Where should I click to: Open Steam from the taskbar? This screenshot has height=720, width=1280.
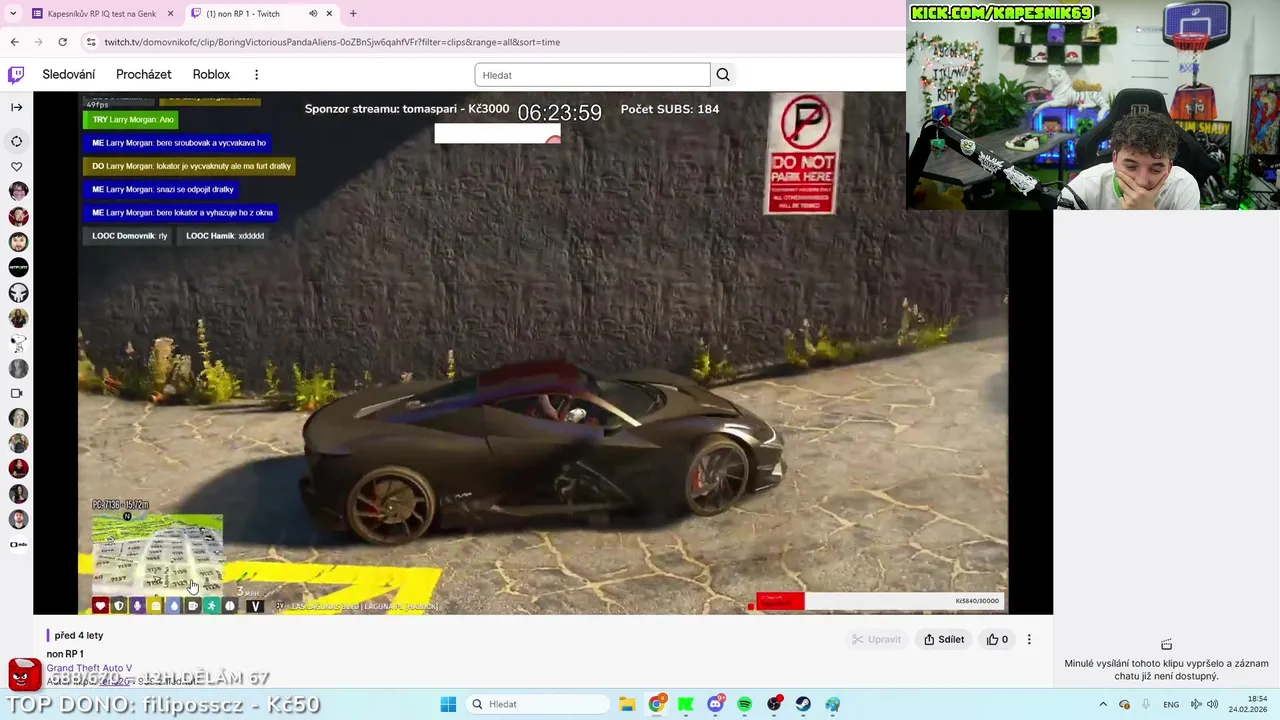coord(803,704)
